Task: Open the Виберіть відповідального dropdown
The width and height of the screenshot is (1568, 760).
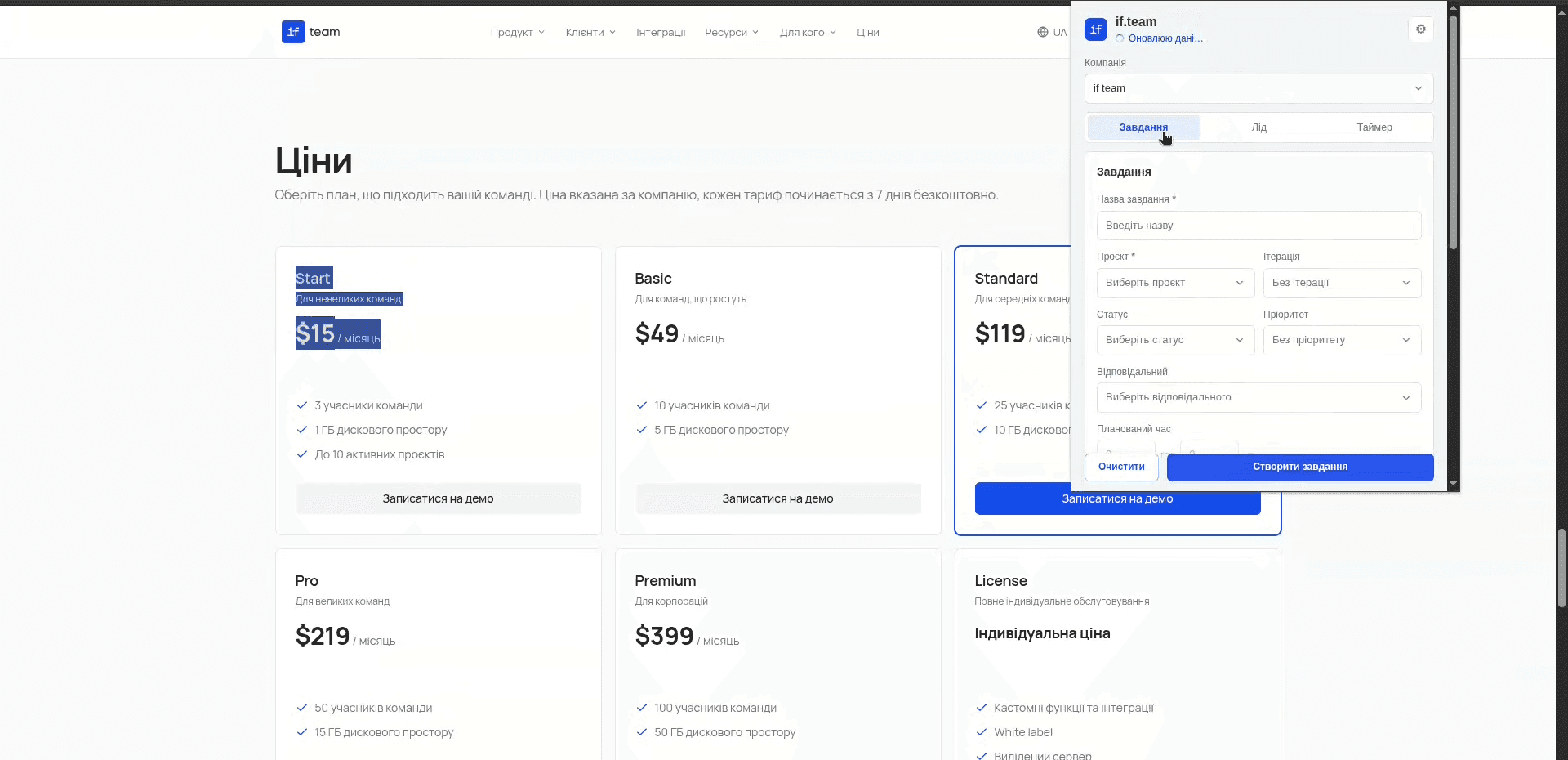Action: click(1258, 397)
